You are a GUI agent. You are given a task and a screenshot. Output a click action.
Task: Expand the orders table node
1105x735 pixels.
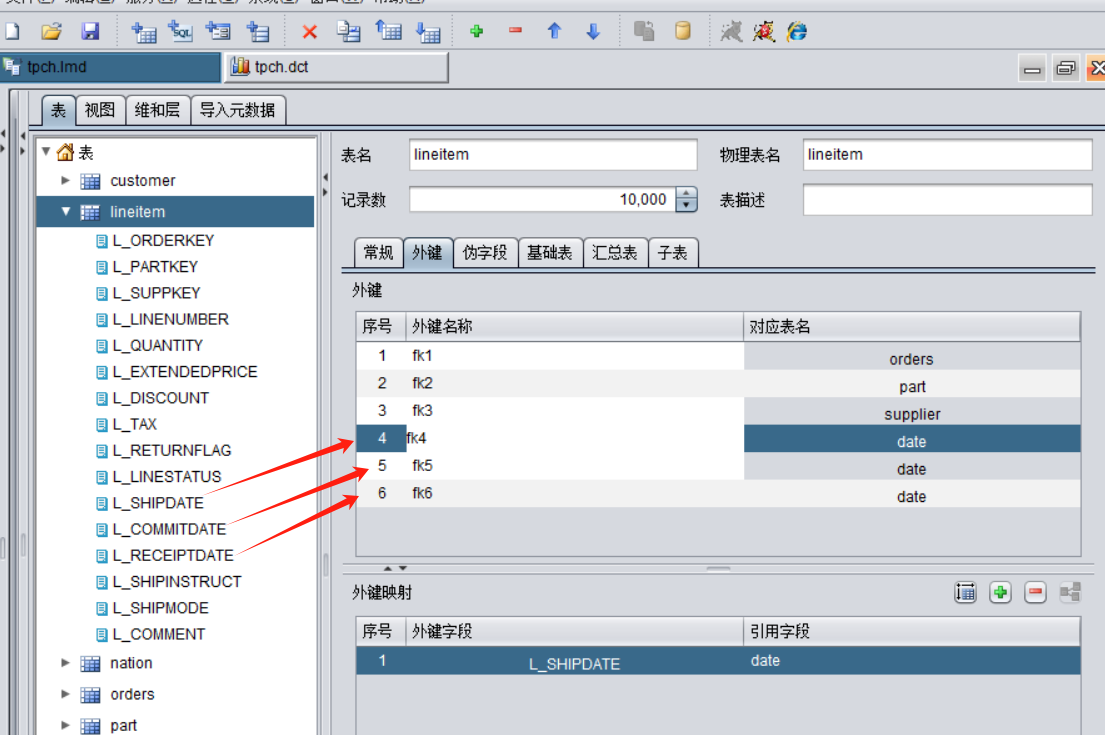66,694
